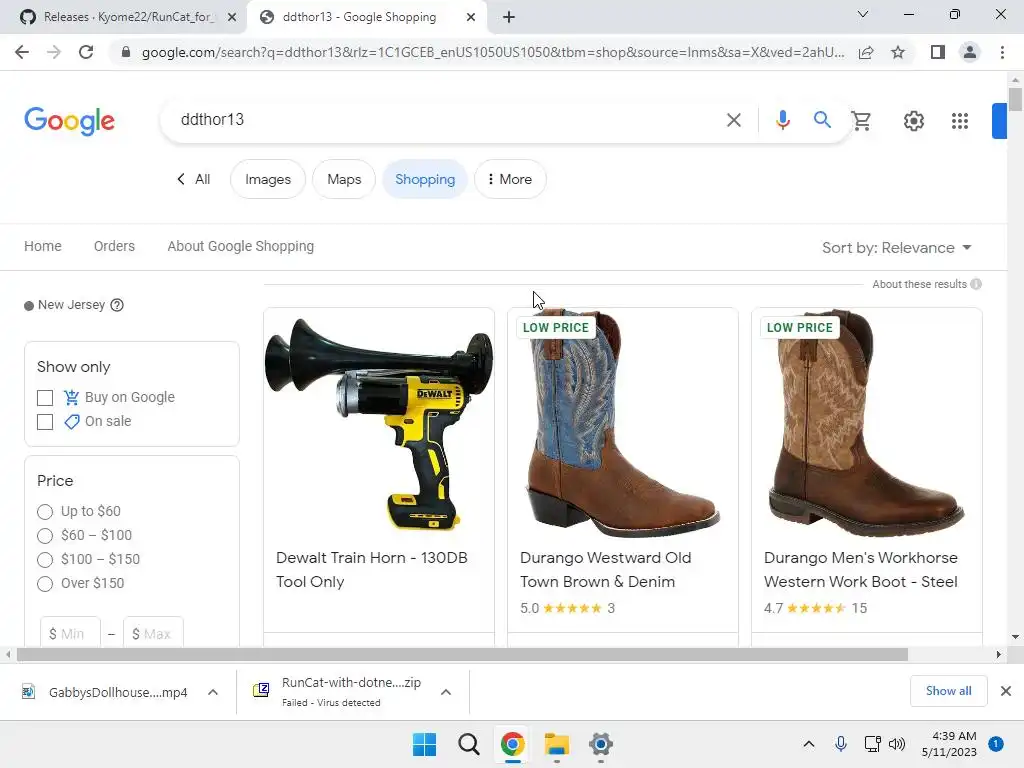
Task: Select Over $150 price range
Action: [44, 584]
